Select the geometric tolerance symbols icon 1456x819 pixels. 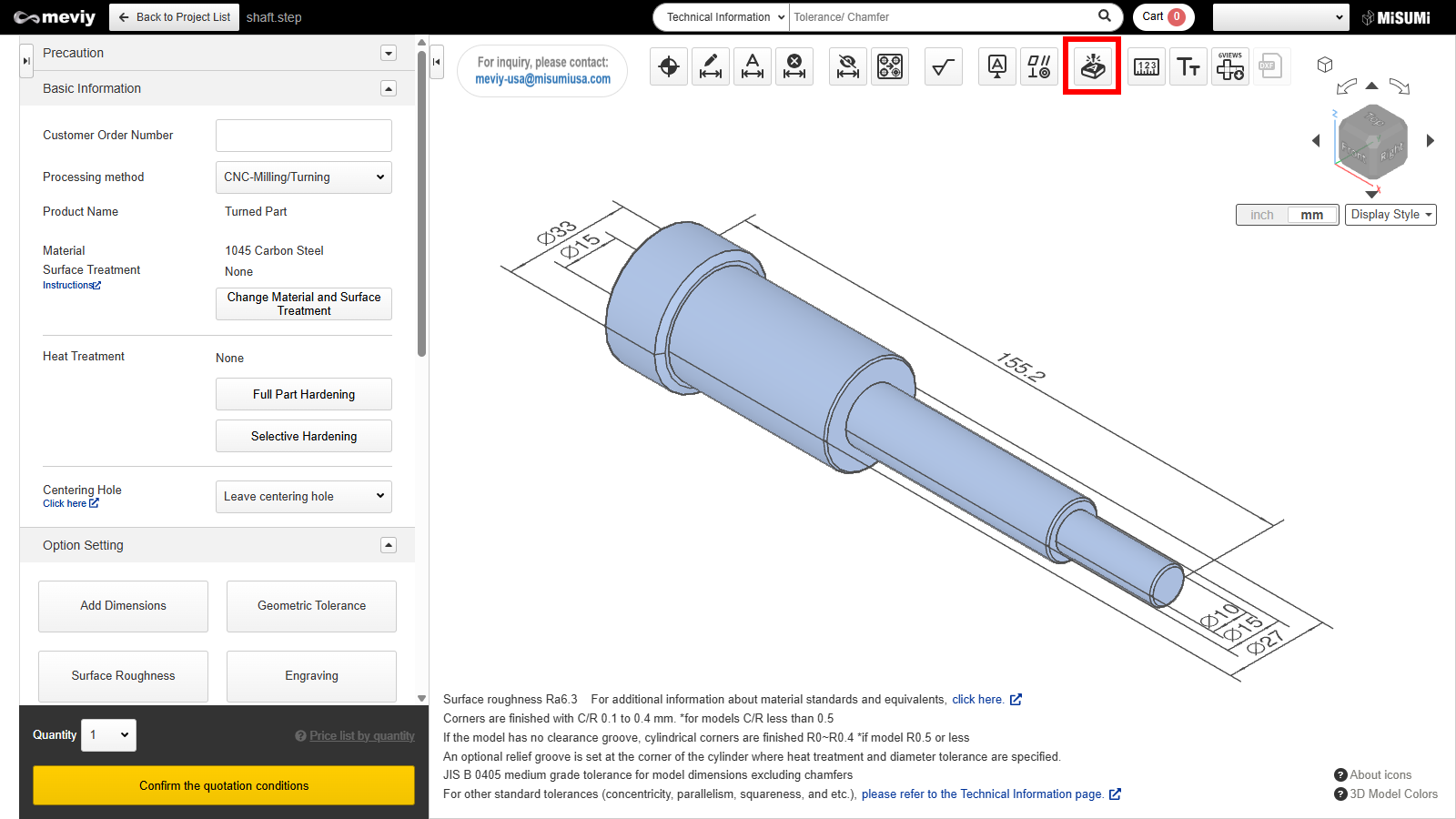(x=1039, y=66)
